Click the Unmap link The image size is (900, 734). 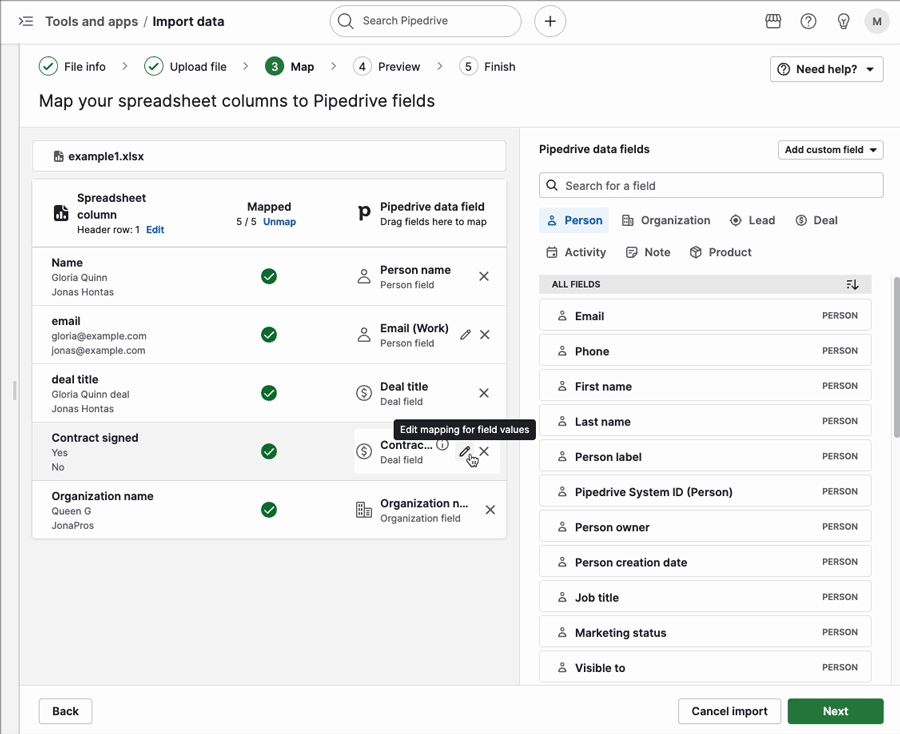[279, 222]
